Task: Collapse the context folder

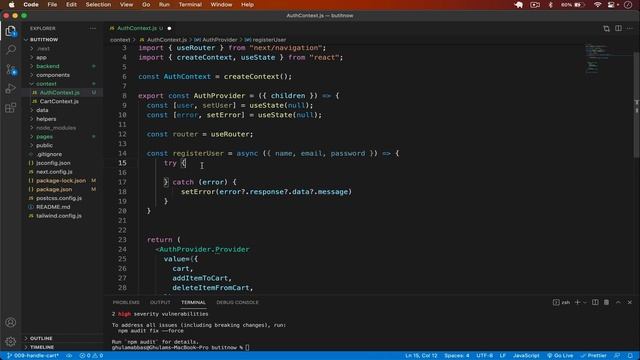Action: coord(46,84)
